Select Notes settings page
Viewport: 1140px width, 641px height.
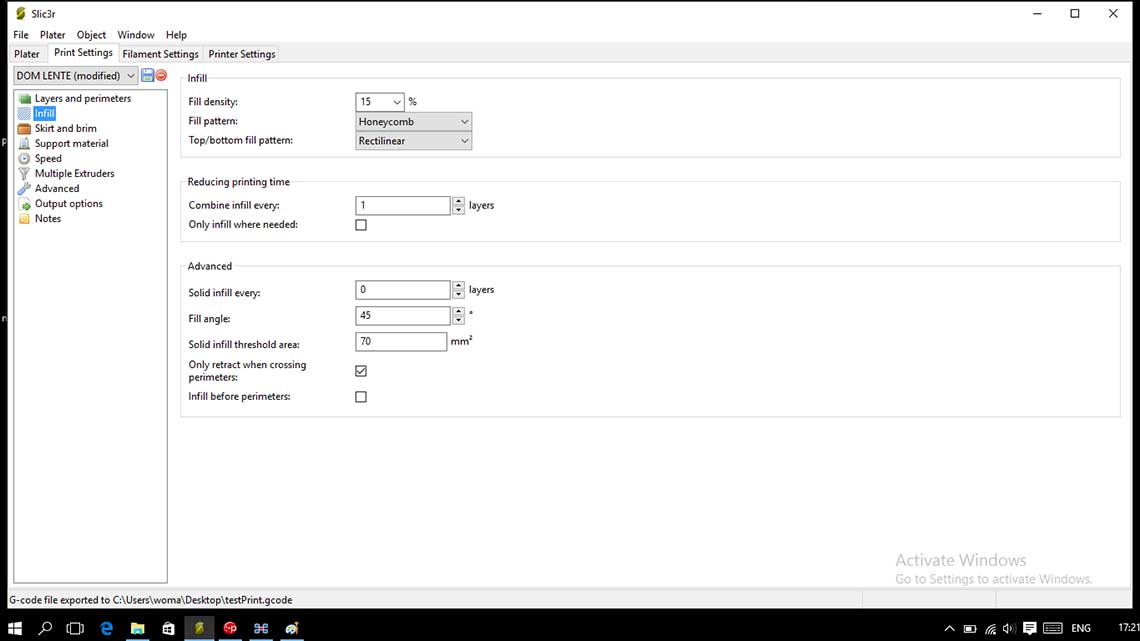[x=47, y=219]
